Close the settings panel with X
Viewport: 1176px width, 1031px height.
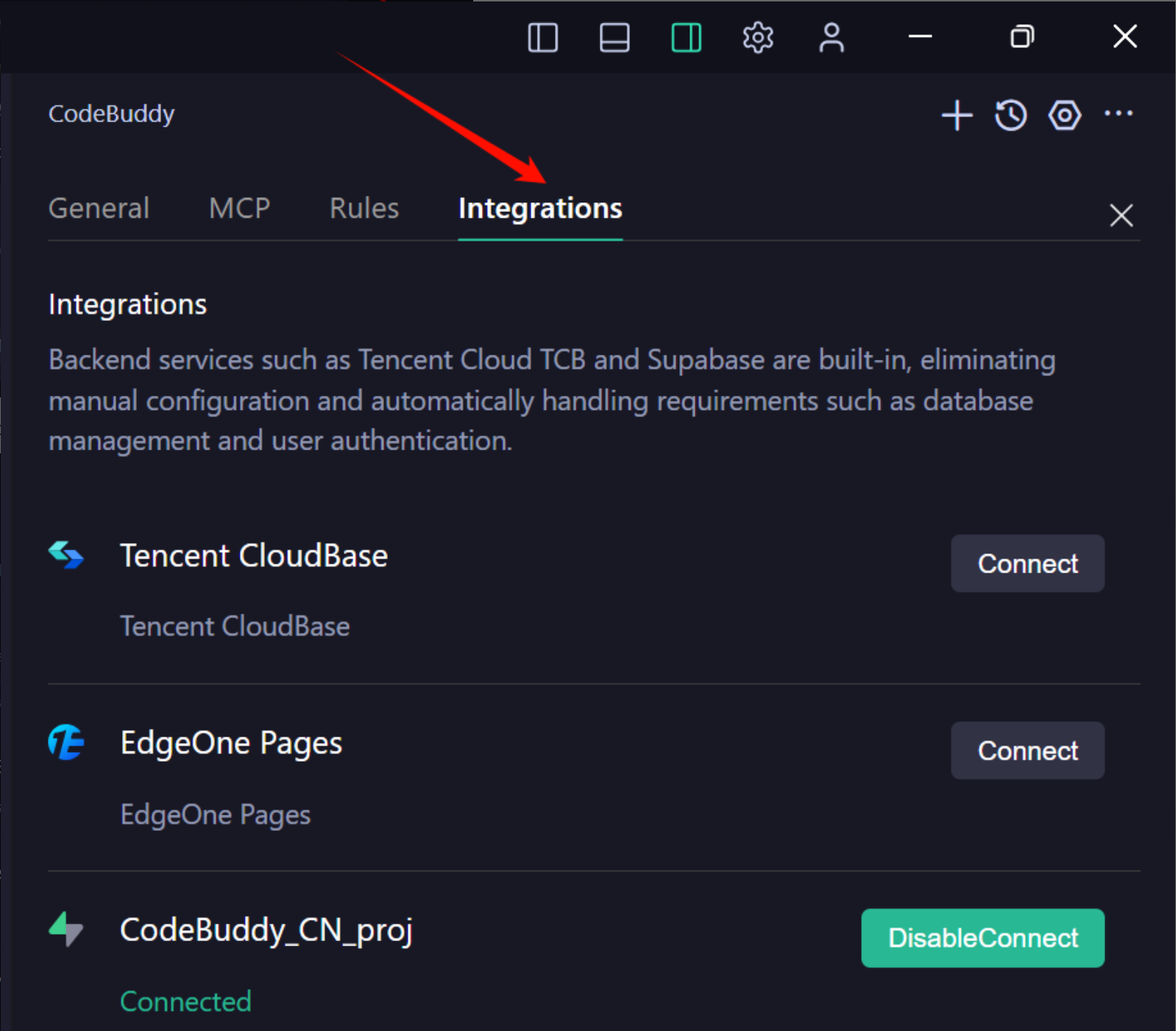click(x=1121, y=216)
